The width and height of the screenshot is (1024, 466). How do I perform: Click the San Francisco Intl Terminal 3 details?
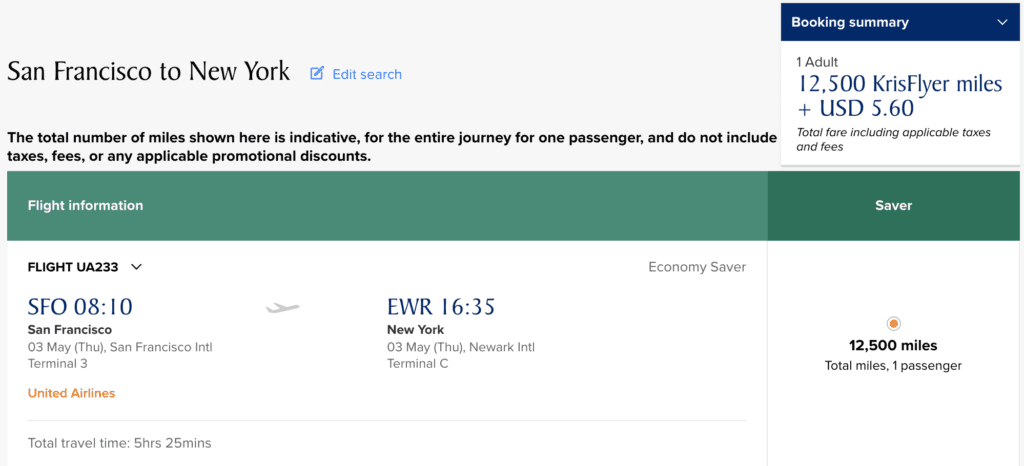click(120, 355)
